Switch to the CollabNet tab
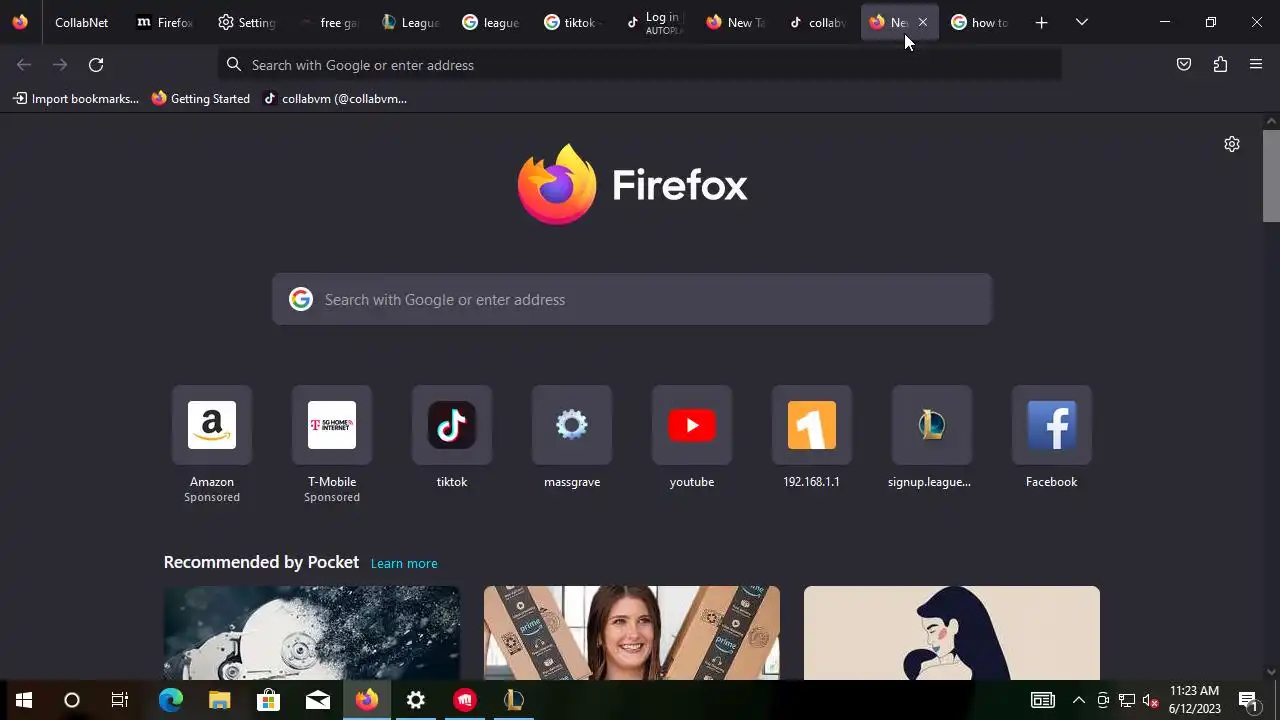The width and height of the screenshot is (1280, 720). tap(81, 22)
